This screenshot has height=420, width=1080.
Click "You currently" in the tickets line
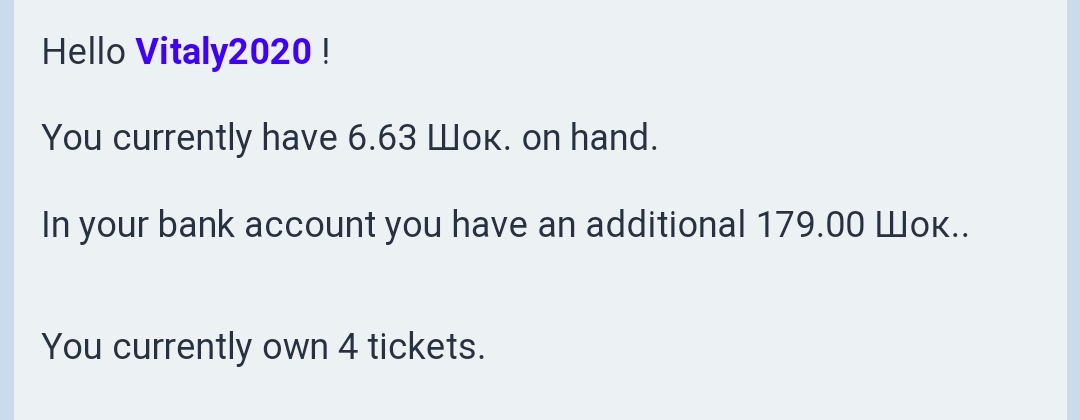(x=146, y=347)
